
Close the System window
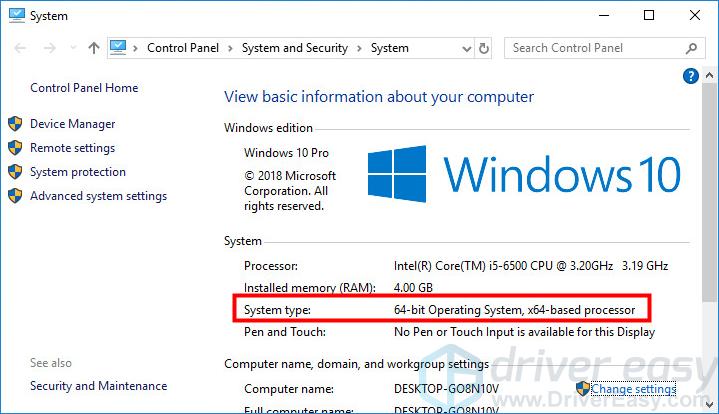pyautogui.click(x=695, y=15)
